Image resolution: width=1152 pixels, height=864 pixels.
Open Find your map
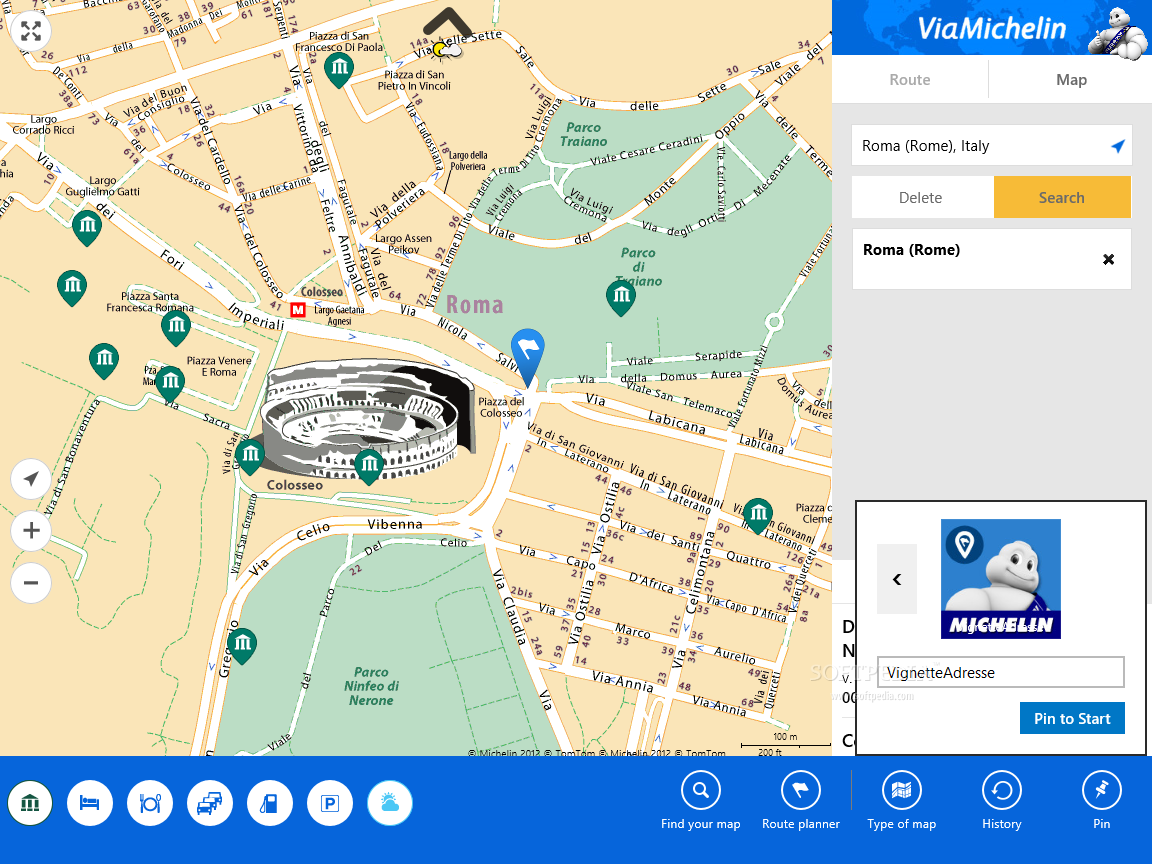pos(701,802)
